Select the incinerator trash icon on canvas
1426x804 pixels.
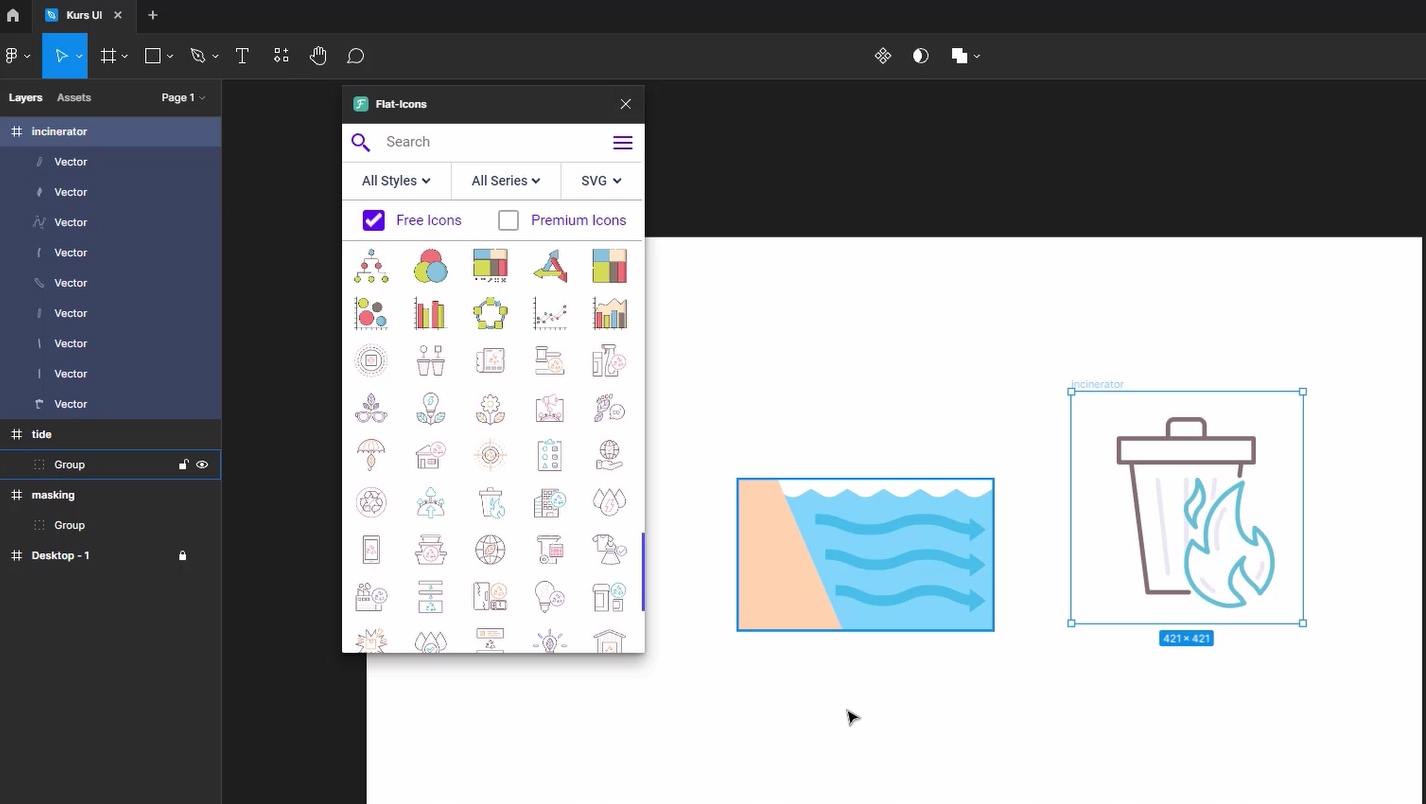point(1187,508)
